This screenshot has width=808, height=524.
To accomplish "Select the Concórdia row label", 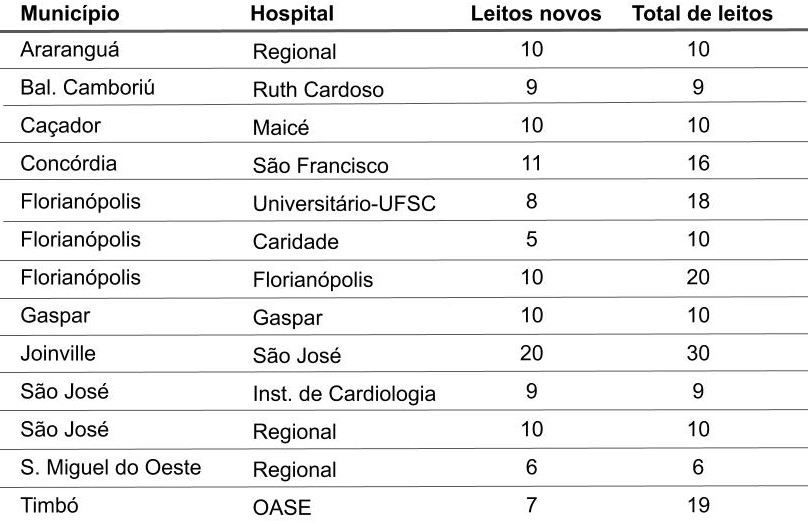I will (69, 164).
